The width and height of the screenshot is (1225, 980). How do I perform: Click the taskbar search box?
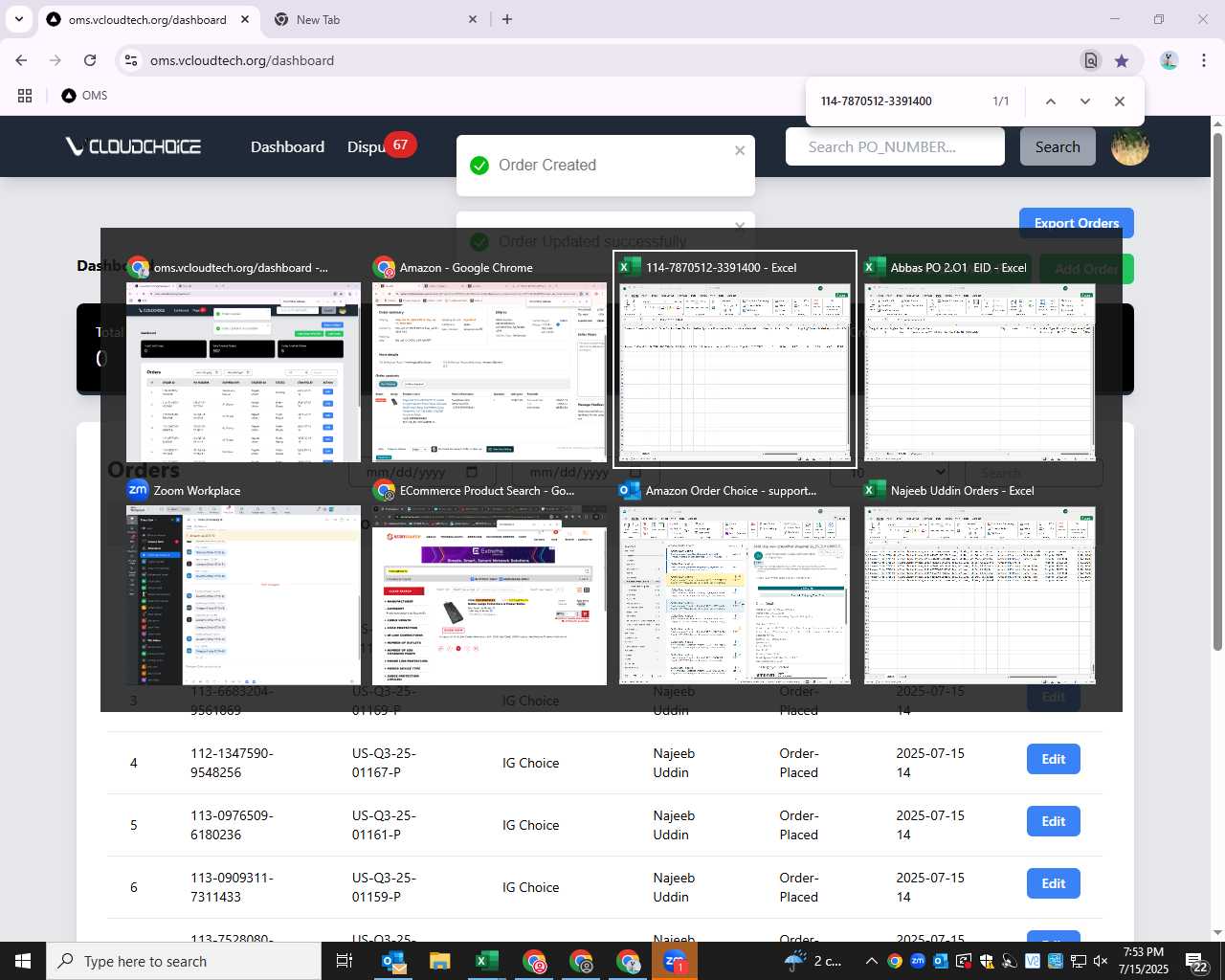[x=184, y=961]
